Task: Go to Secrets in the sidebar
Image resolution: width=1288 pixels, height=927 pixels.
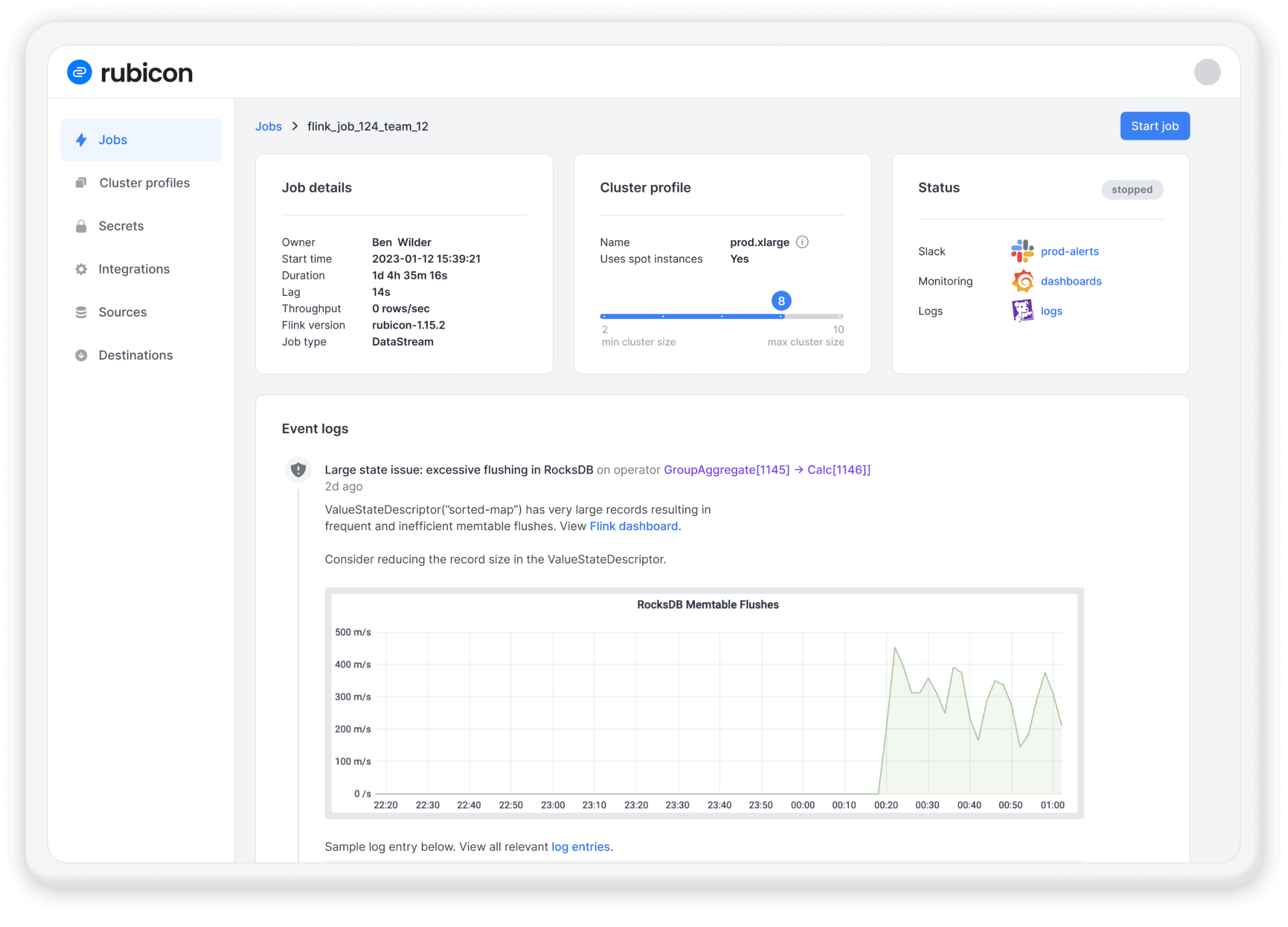Action: click(141, 226)
